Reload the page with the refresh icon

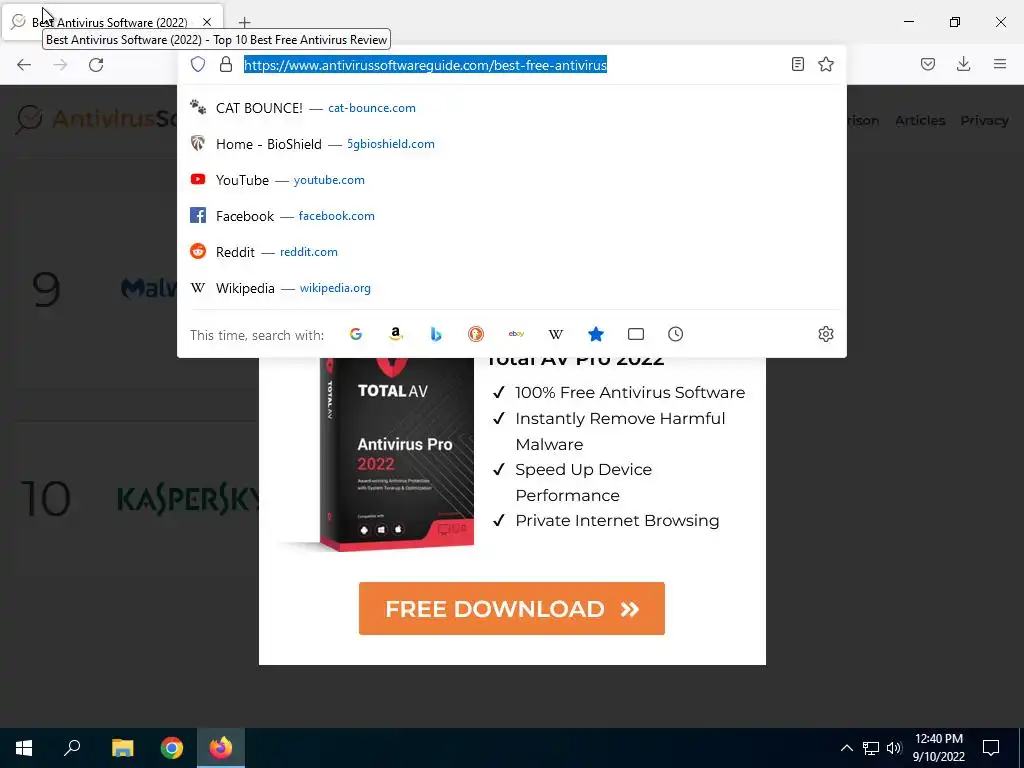96,65
